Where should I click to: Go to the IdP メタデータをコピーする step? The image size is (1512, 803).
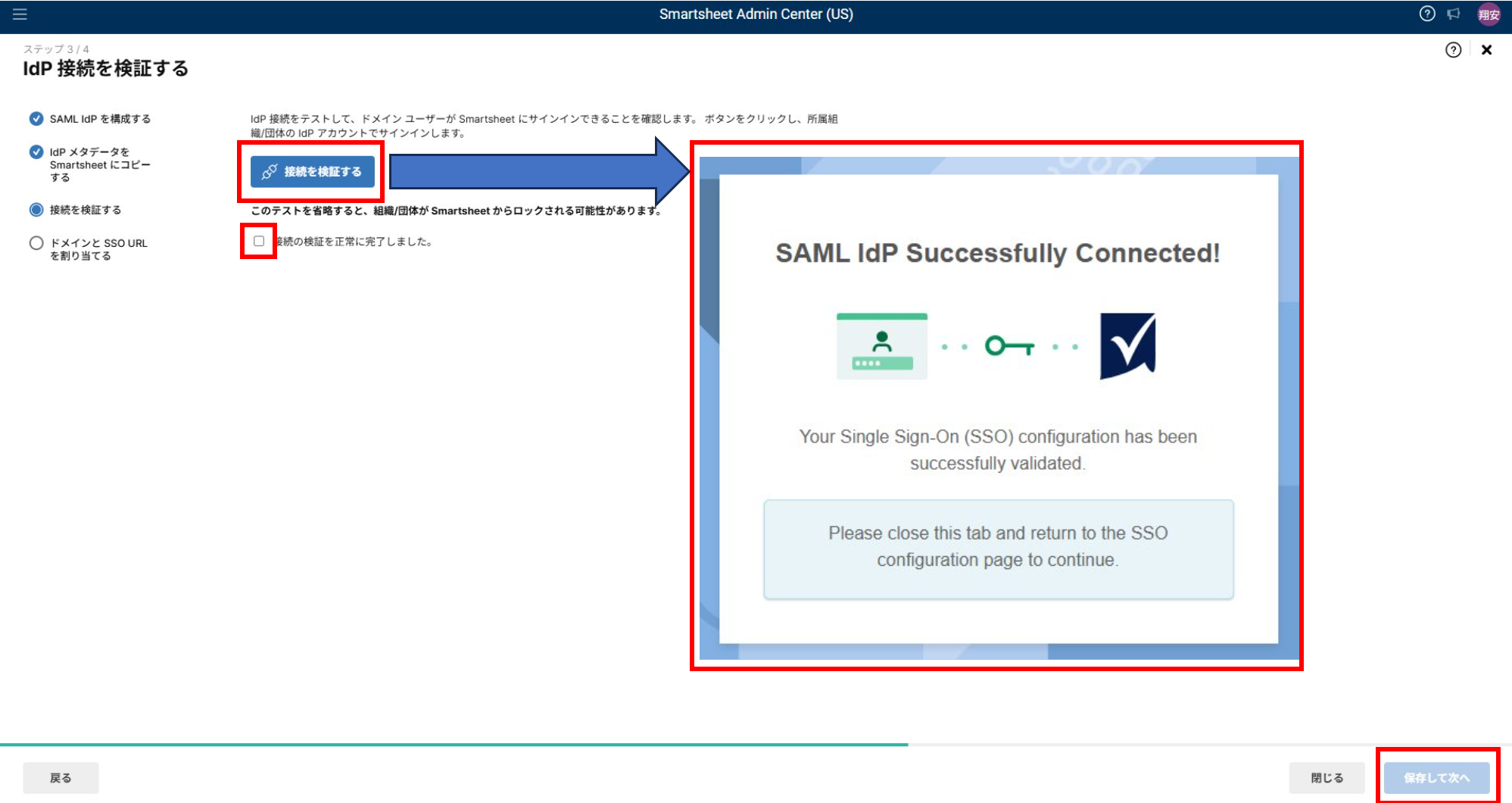click(x=90, y=164)
